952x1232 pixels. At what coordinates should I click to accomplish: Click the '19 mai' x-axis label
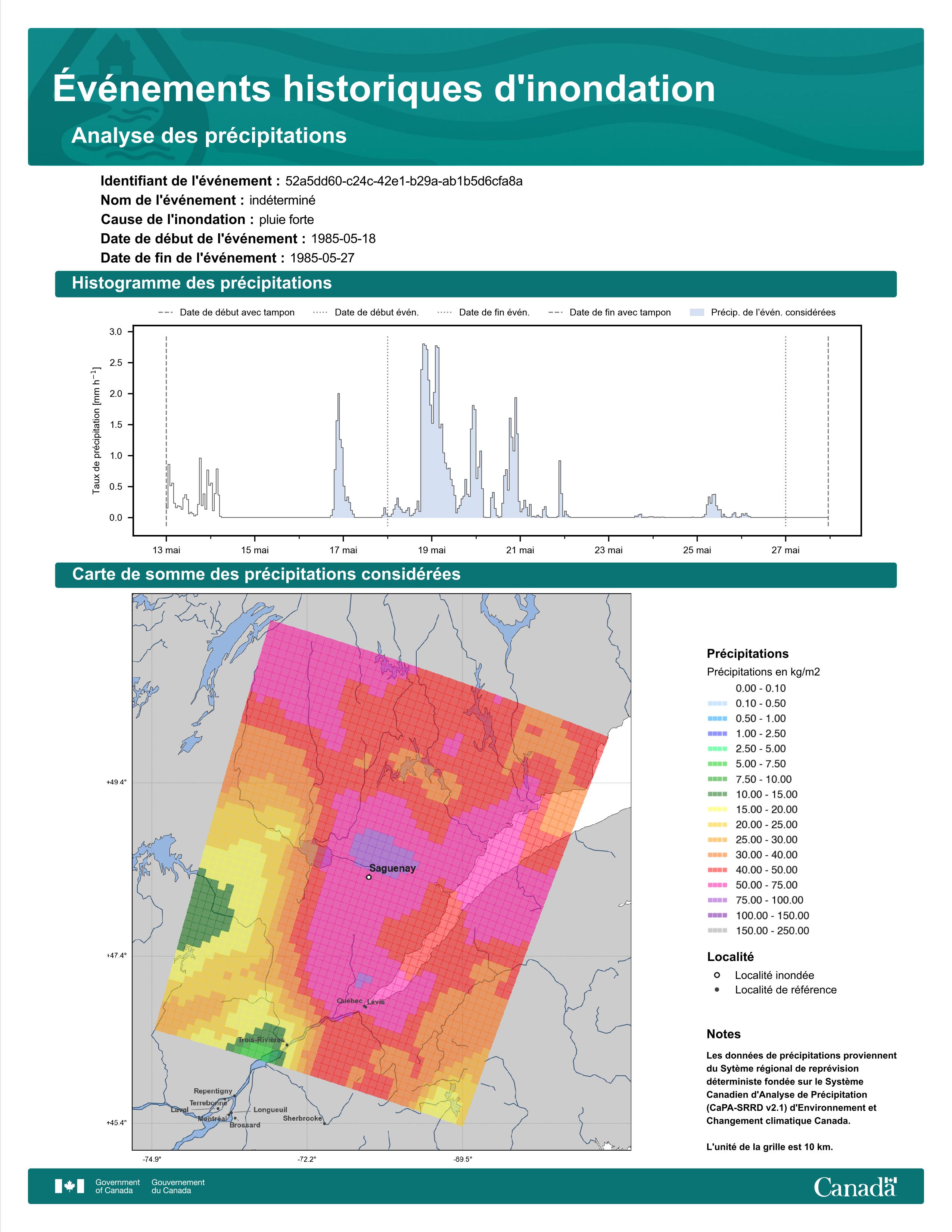(432, 550)
